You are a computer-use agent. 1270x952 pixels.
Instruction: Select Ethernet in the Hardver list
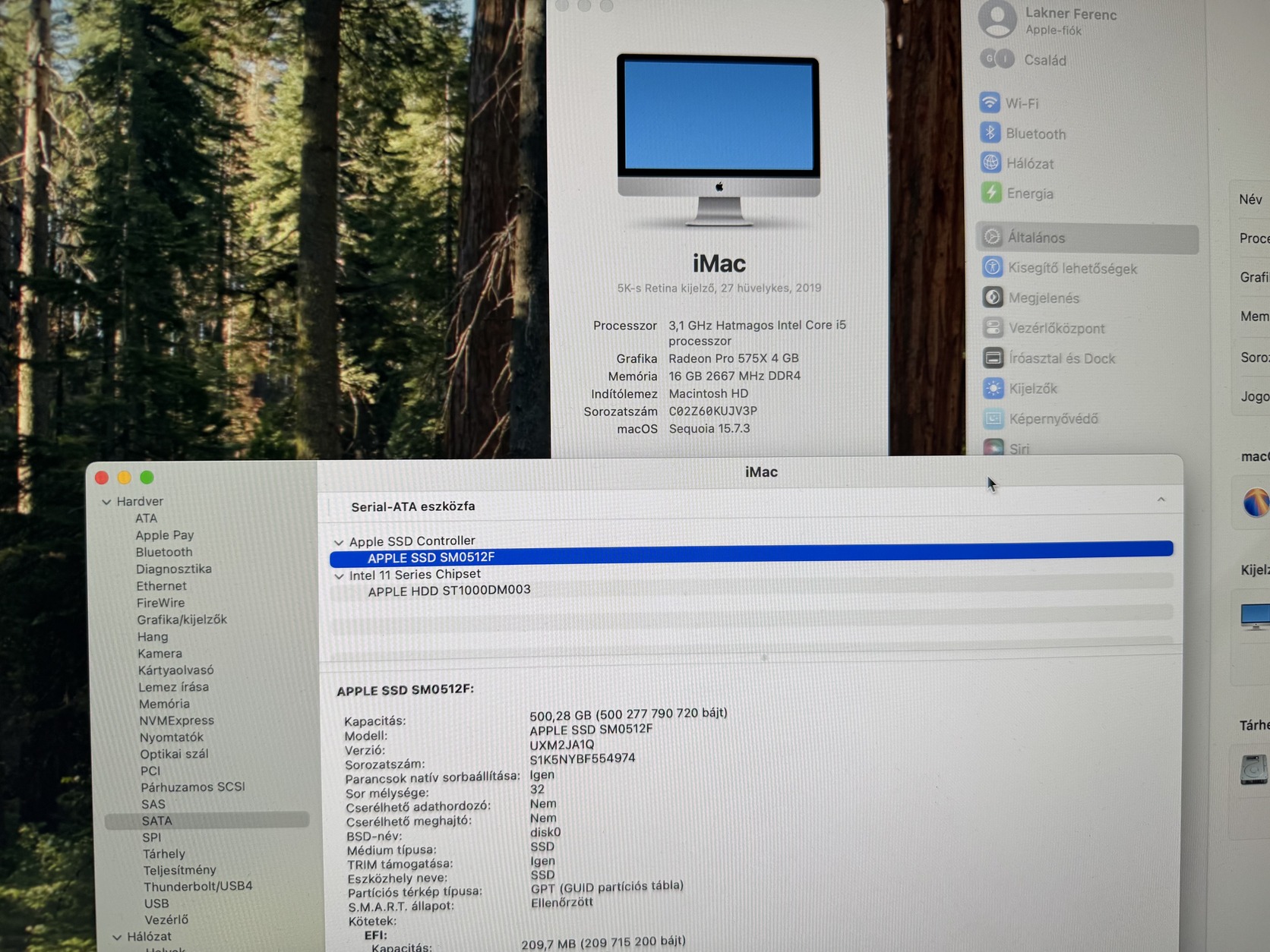pos(161,585)
